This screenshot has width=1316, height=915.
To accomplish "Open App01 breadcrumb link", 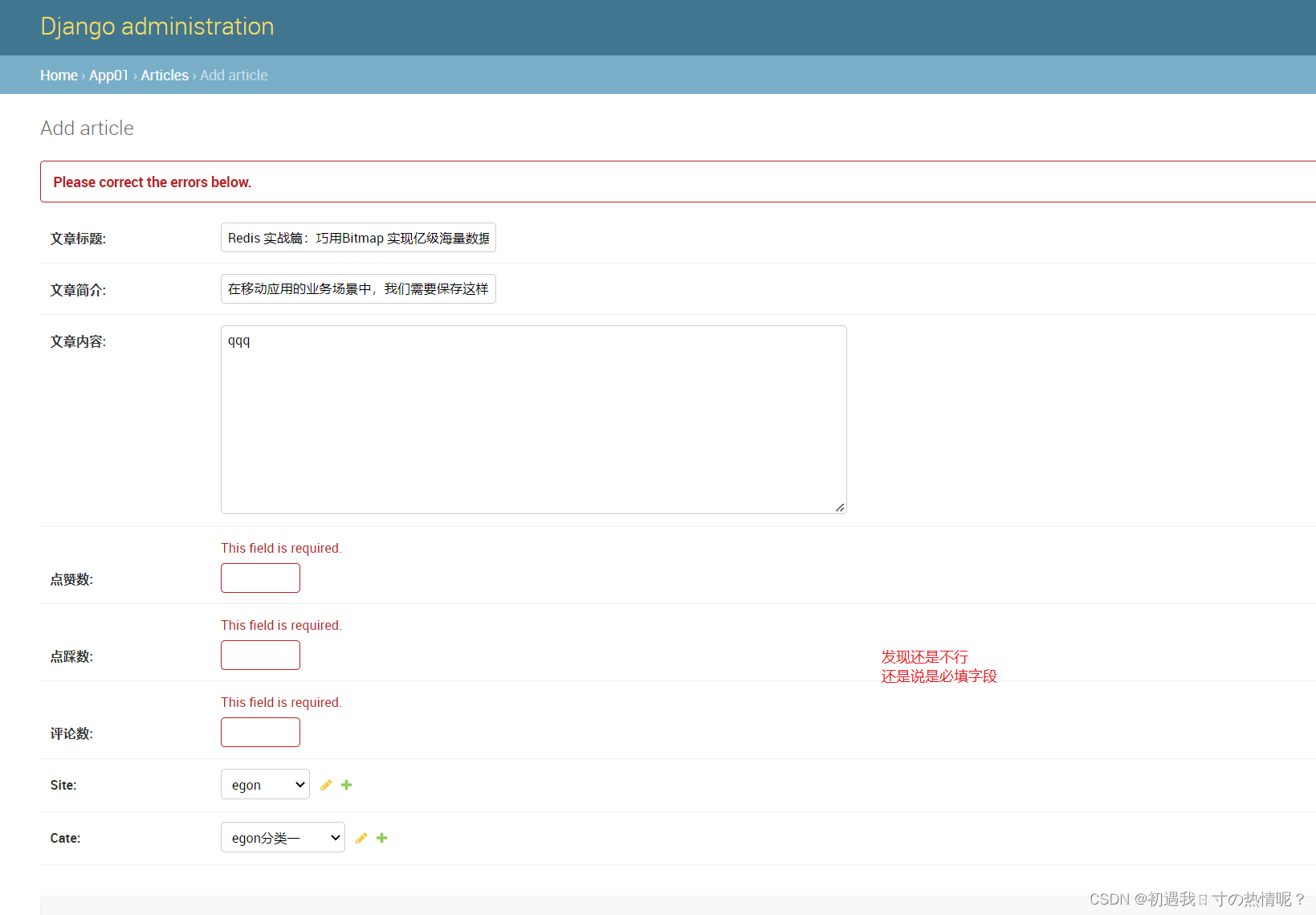I will click(108, 75).
